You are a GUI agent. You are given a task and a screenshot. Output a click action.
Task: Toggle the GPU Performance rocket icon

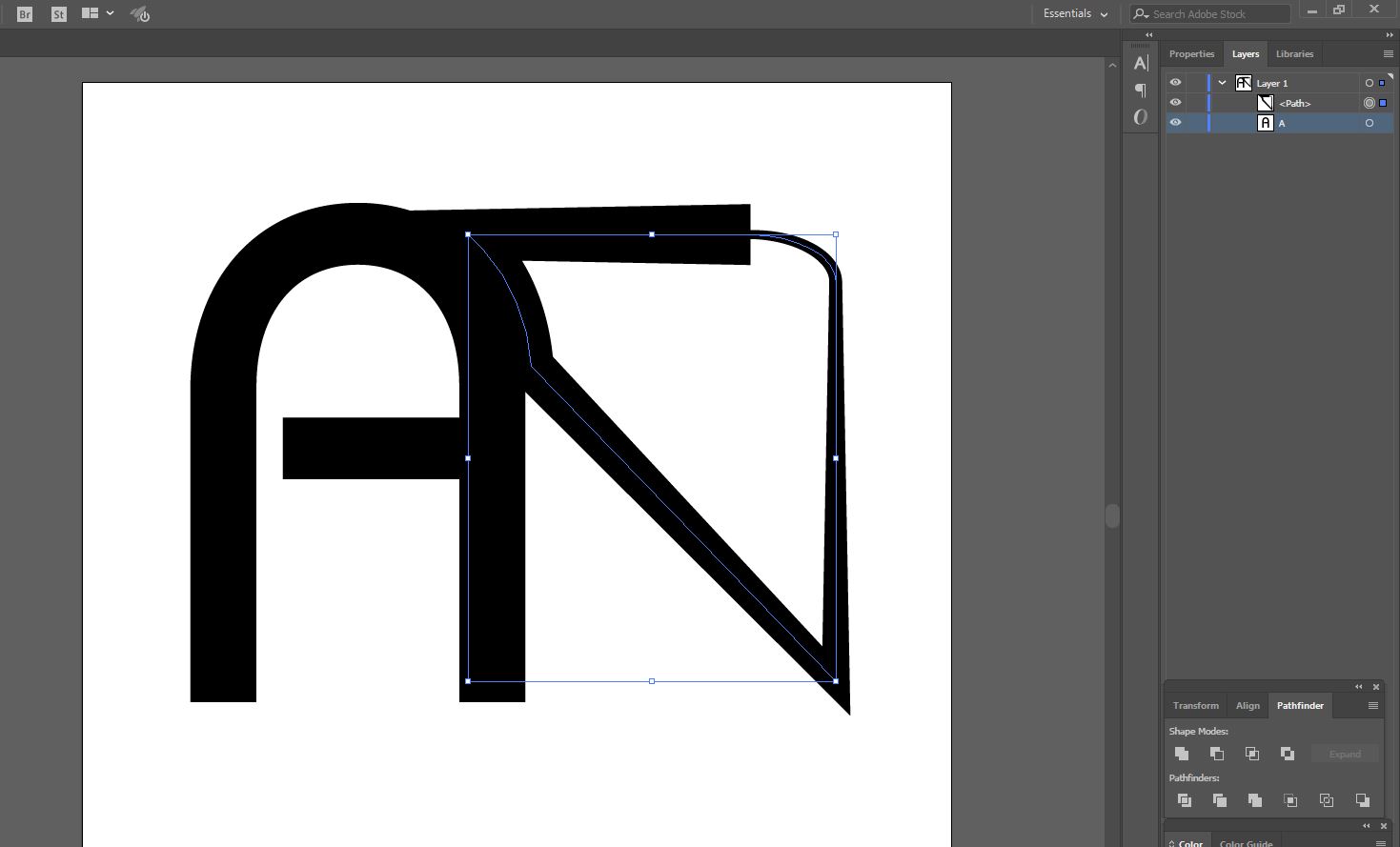140,14
